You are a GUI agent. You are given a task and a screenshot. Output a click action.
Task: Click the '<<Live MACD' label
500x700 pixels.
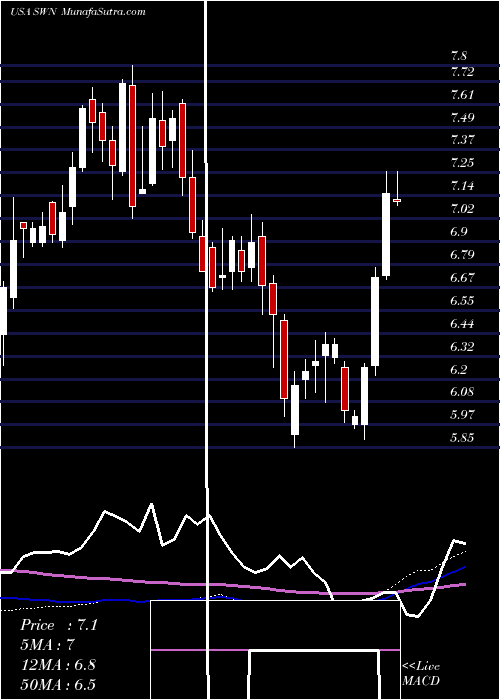coord(421,674)
